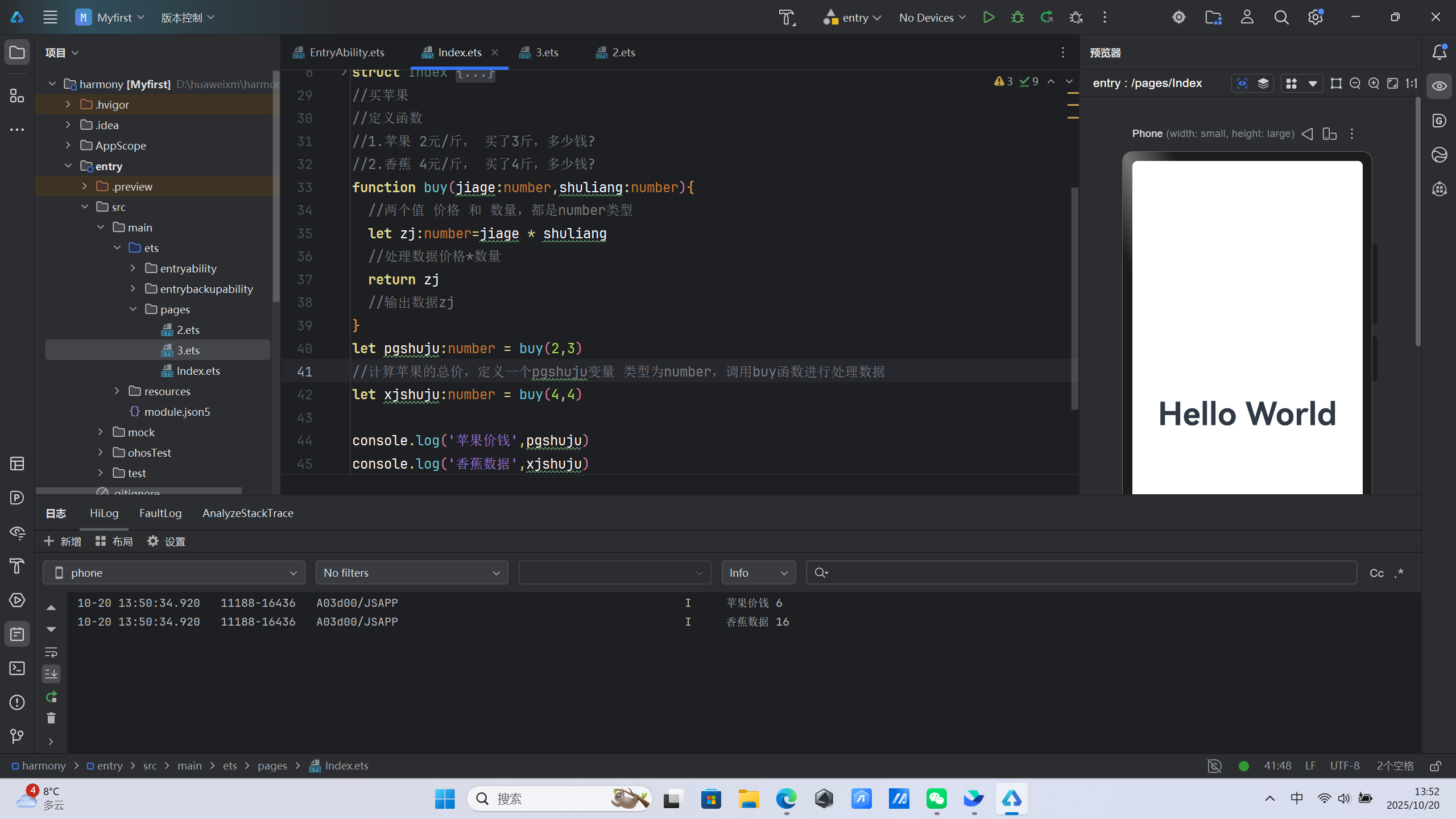The width and height of the screenshot is (1456, 819).
Task: Open the Build hammer icon in top toolbar
Action: 787,17
